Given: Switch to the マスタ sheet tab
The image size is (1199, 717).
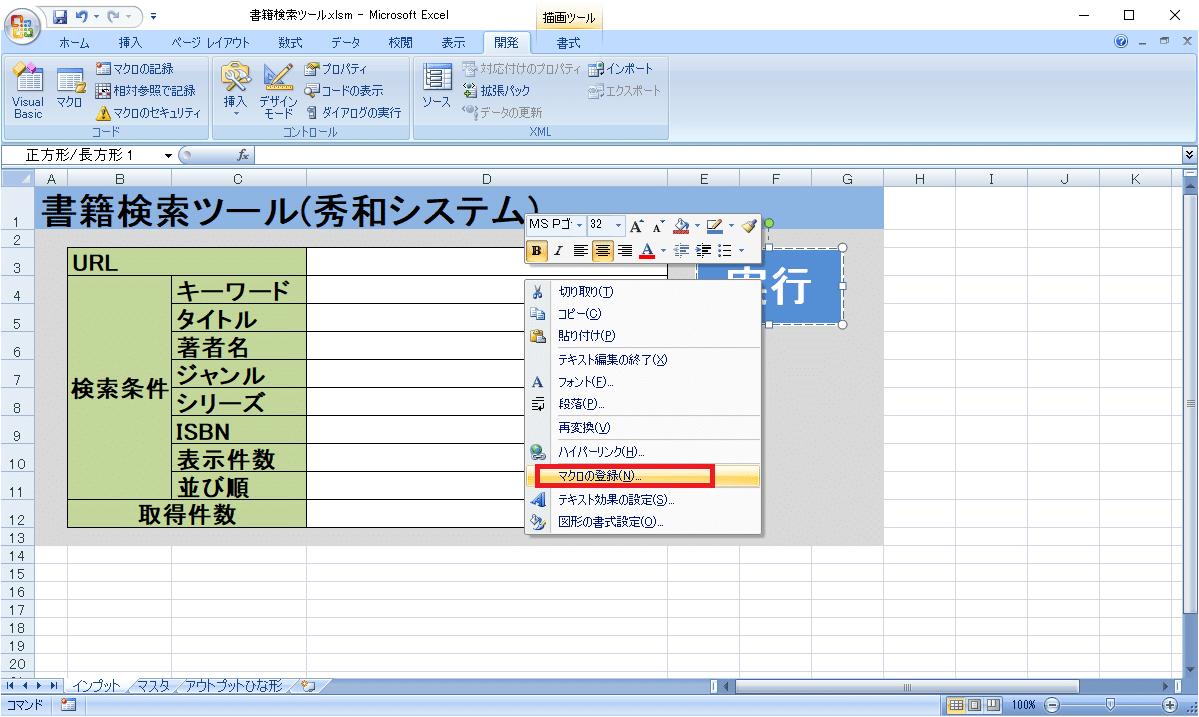Looking at the screenshot, I should point(154,686).
